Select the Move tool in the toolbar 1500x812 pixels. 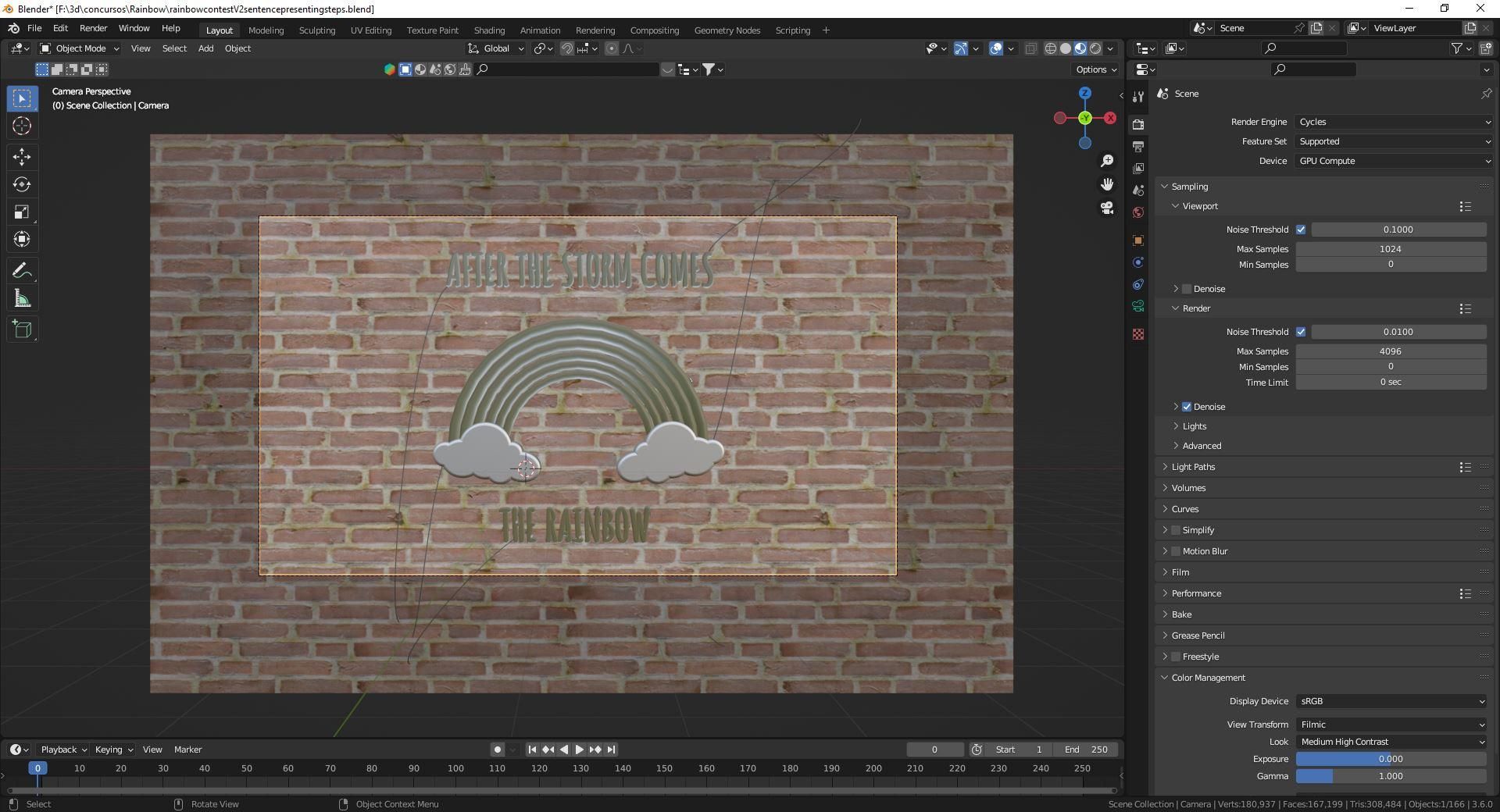22,157
